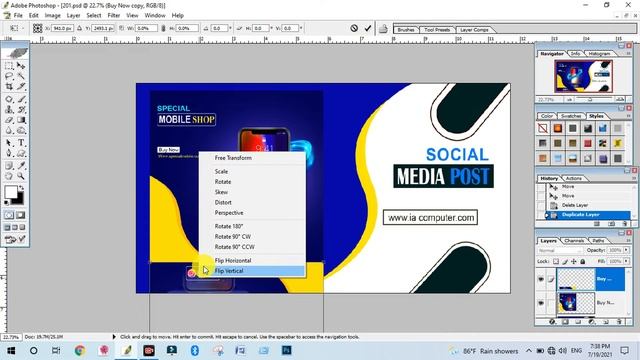Choose Perspective from context menu
Screen dimensions: 640x360
(252, 213)
